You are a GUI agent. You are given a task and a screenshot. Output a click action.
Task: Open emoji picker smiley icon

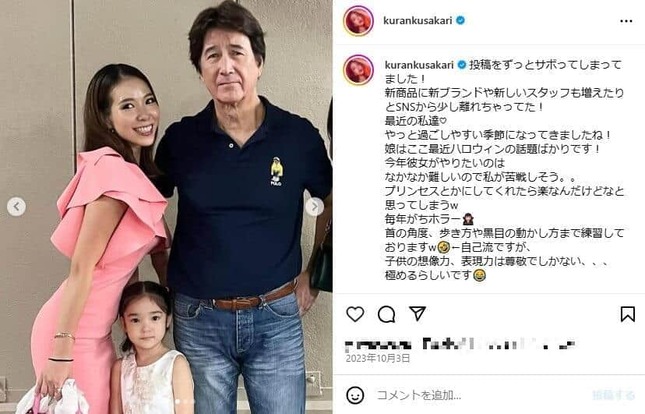point(355,395)
